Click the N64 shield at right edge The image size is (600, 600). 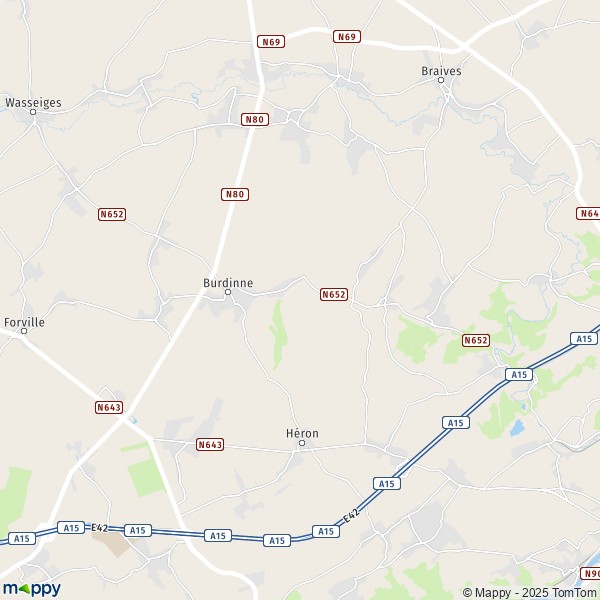tap(588, 213)
